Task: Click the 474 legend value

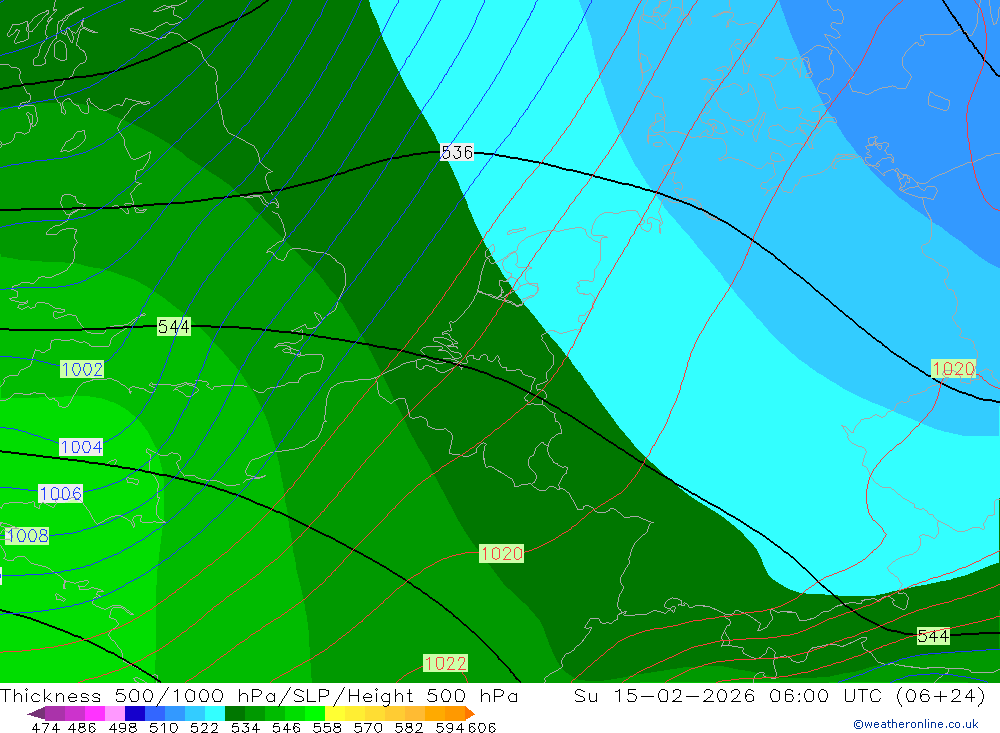Action: (x=45, y=727)
